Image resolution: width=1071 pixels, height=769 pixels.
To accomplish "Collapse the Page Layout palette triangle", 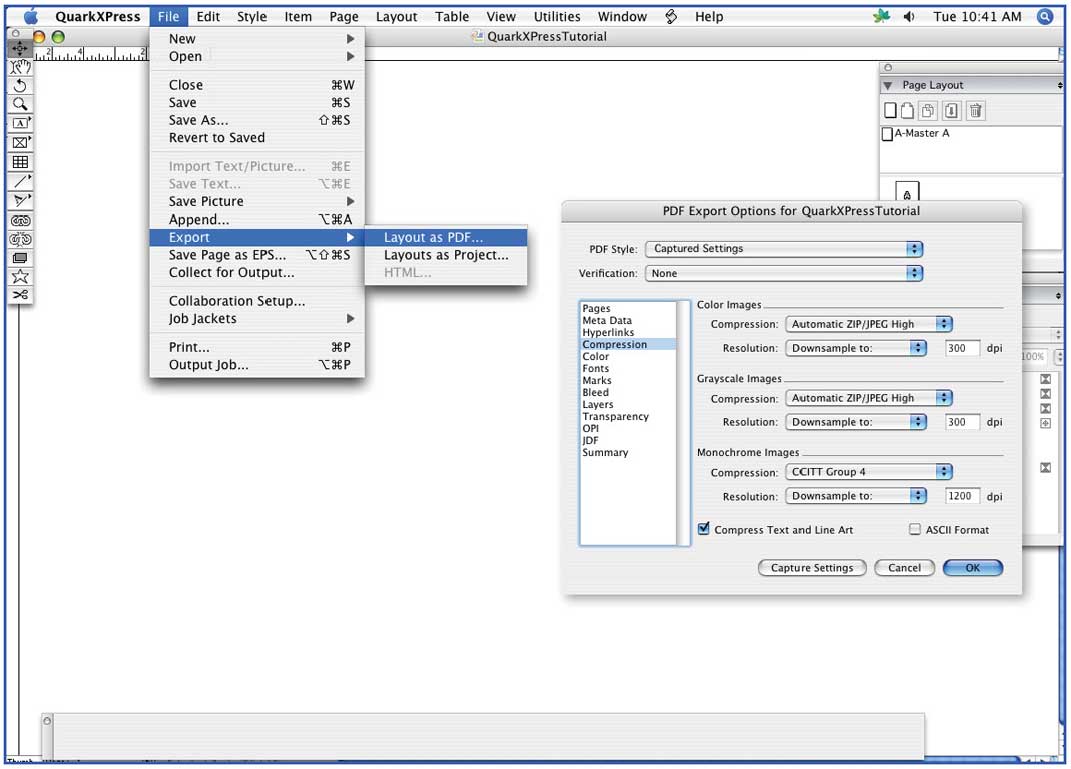I will pos(888,85).
